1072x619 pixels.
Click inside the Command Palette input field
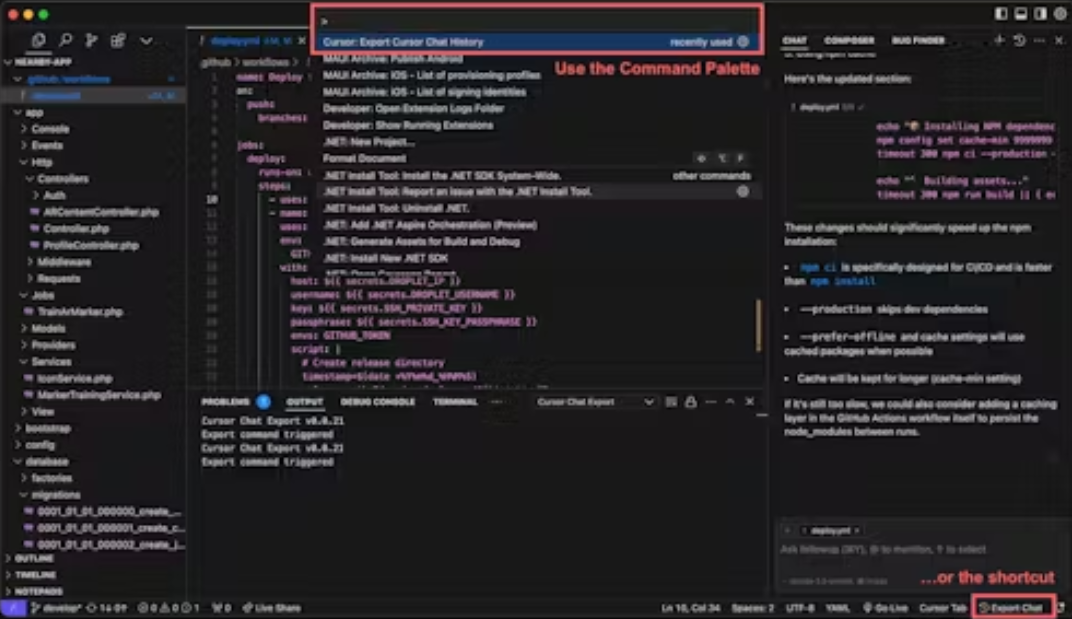(x=540, y=20)
